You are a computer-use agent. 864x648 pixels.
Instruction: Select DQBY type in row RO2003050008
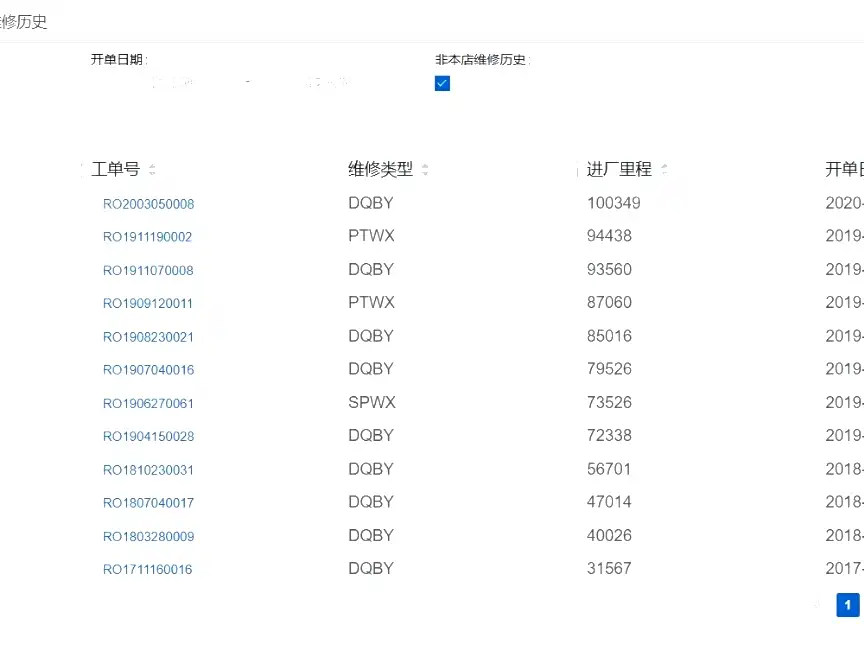[x=371, y=203]
